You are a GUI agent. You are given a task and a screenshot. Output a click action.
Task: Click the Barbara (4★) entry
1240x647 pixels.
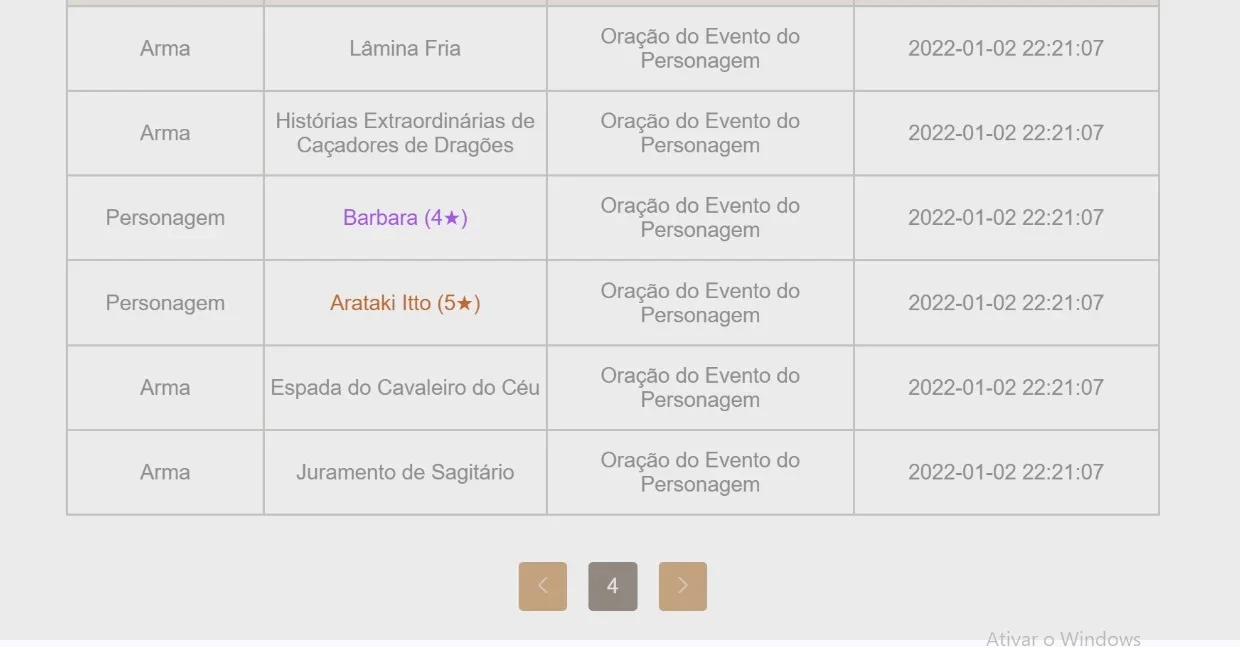tap(405, 218)
